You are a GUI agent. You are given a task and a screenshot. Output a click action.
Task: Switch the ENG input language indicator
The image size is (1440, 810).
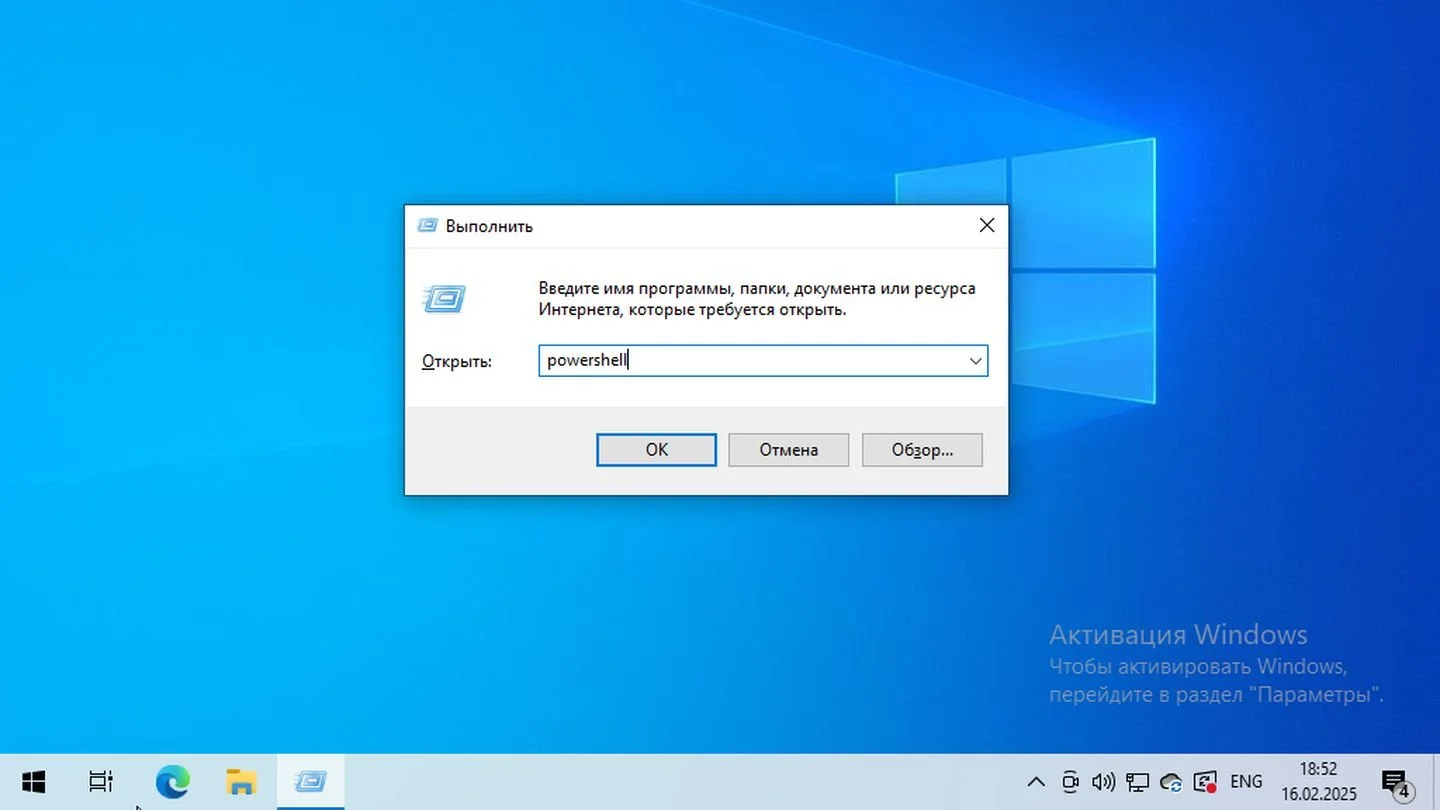tap(1246, 782)
